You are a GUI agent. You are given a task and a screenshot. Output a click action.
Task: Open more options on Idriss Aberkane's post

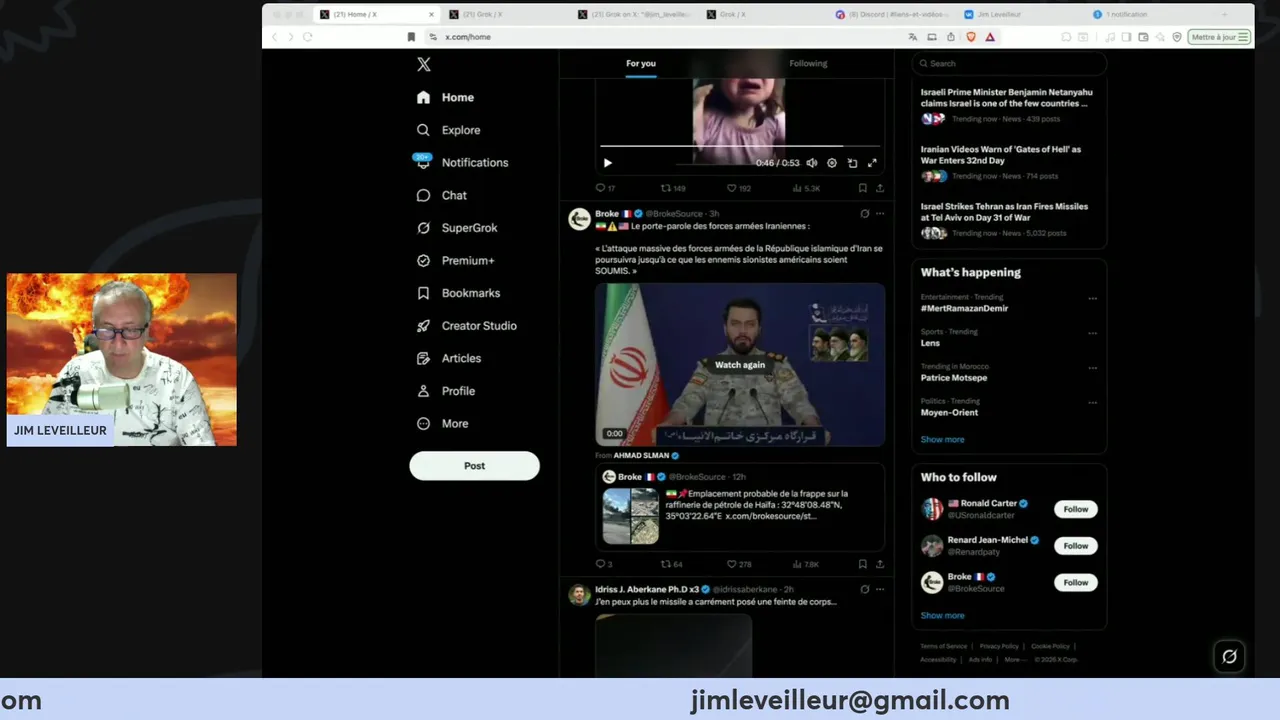880,589
